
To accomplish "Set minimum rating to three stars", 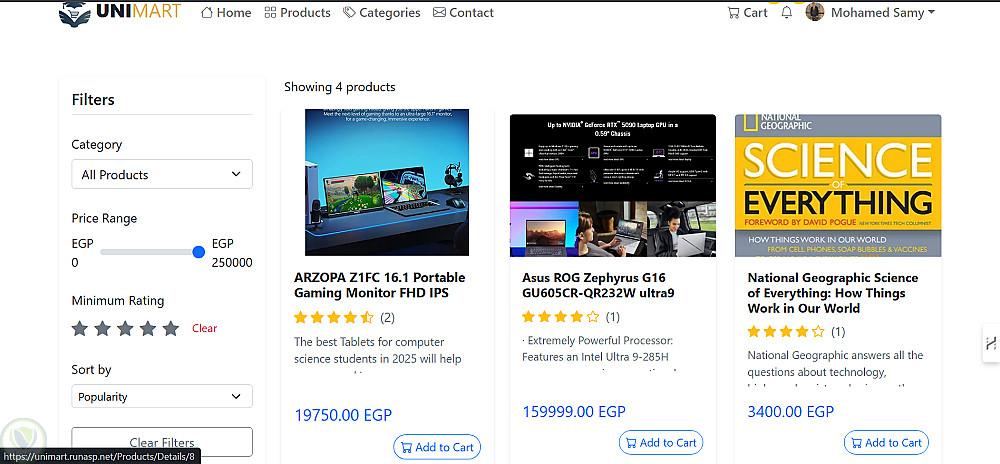I will 125,328.
